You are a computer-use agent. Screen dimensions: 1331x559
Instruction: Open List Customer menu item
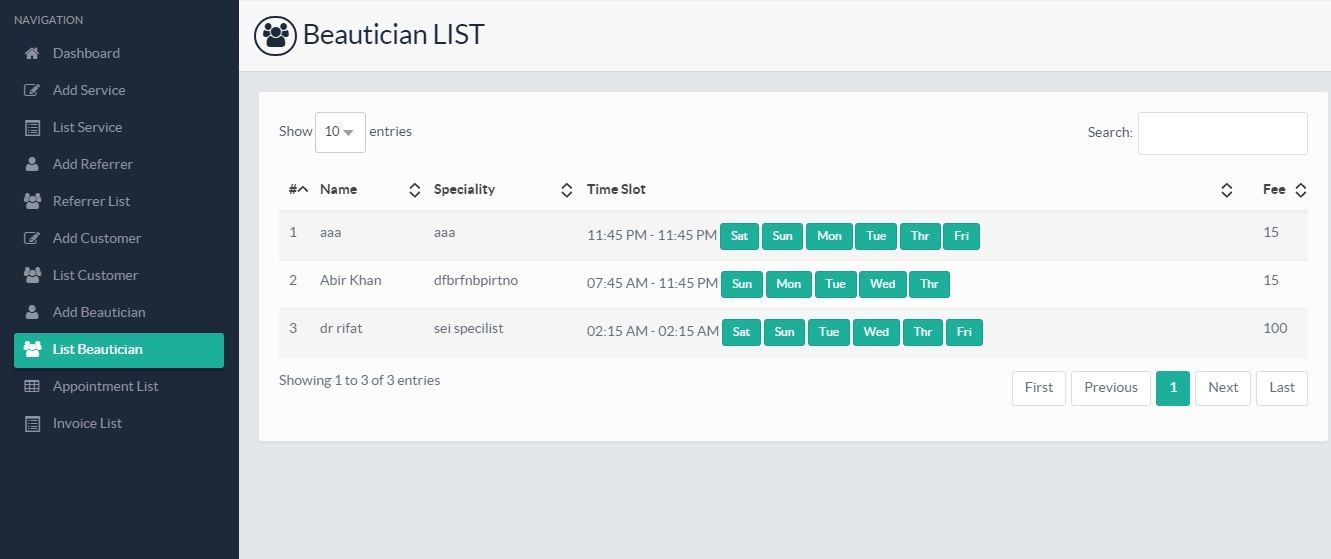[95, 275]
